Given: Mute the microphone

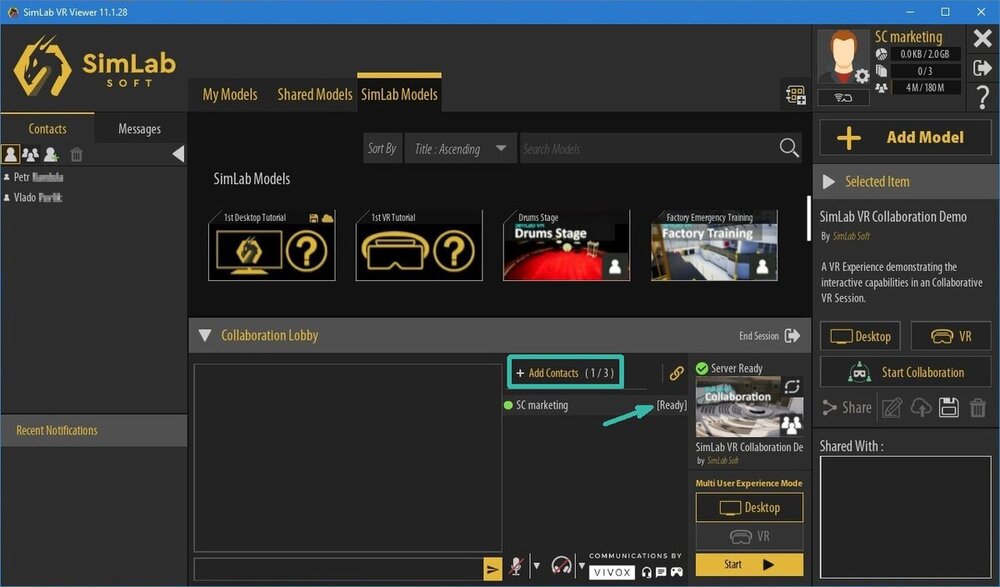Looking at the screenshot, I should click(517, 567).
